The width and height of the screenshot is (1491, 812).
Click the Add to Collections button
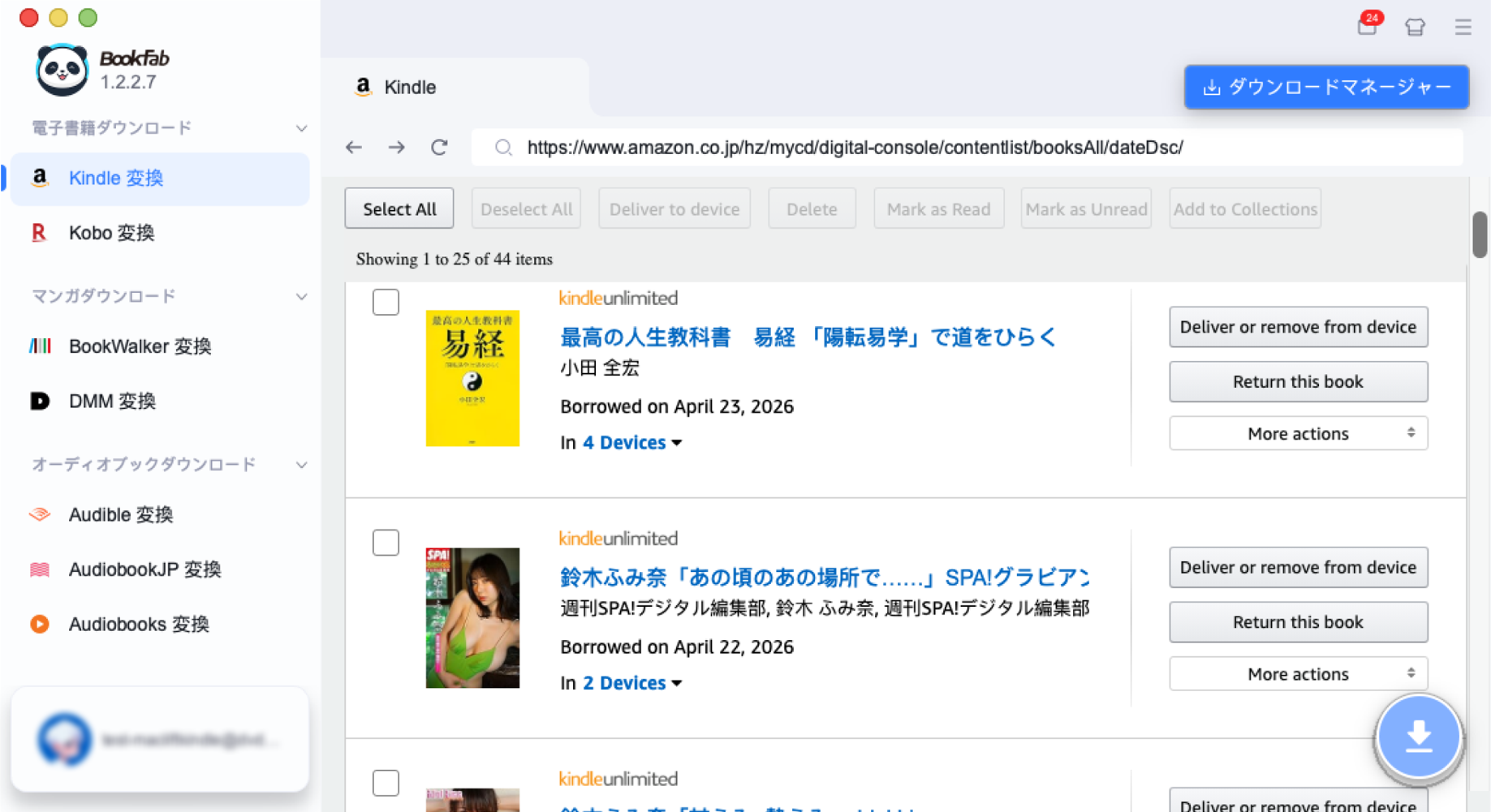(1245, 208)
